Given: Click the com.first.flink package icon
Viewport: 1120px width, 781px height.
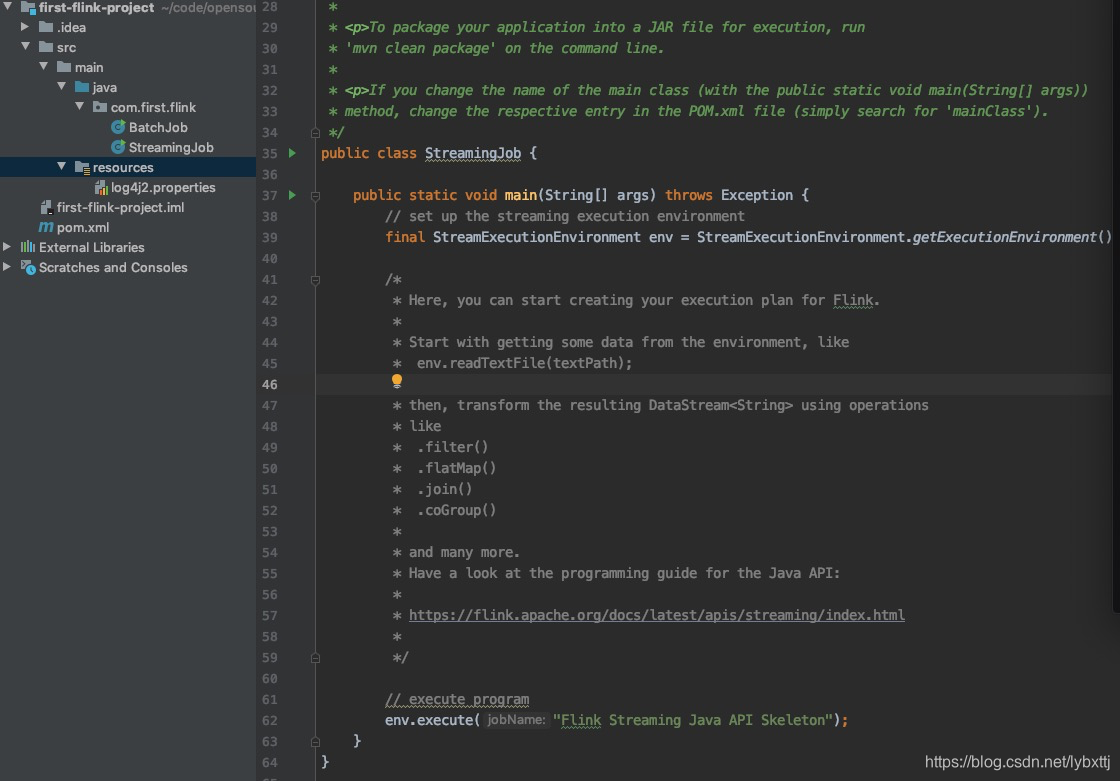Looking at the screenshot, I should tap(100, 107).
